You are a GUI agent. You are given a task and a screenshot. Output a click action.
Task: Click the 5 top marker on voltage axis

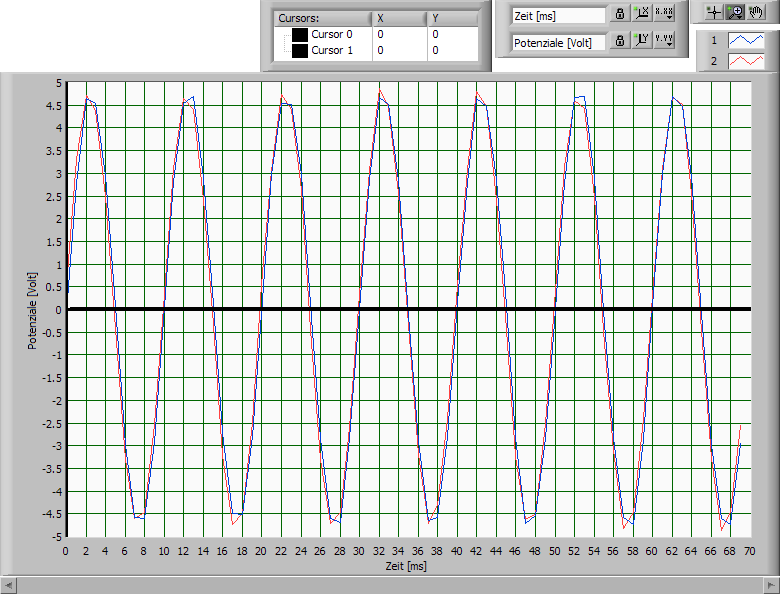pos(59,83)
